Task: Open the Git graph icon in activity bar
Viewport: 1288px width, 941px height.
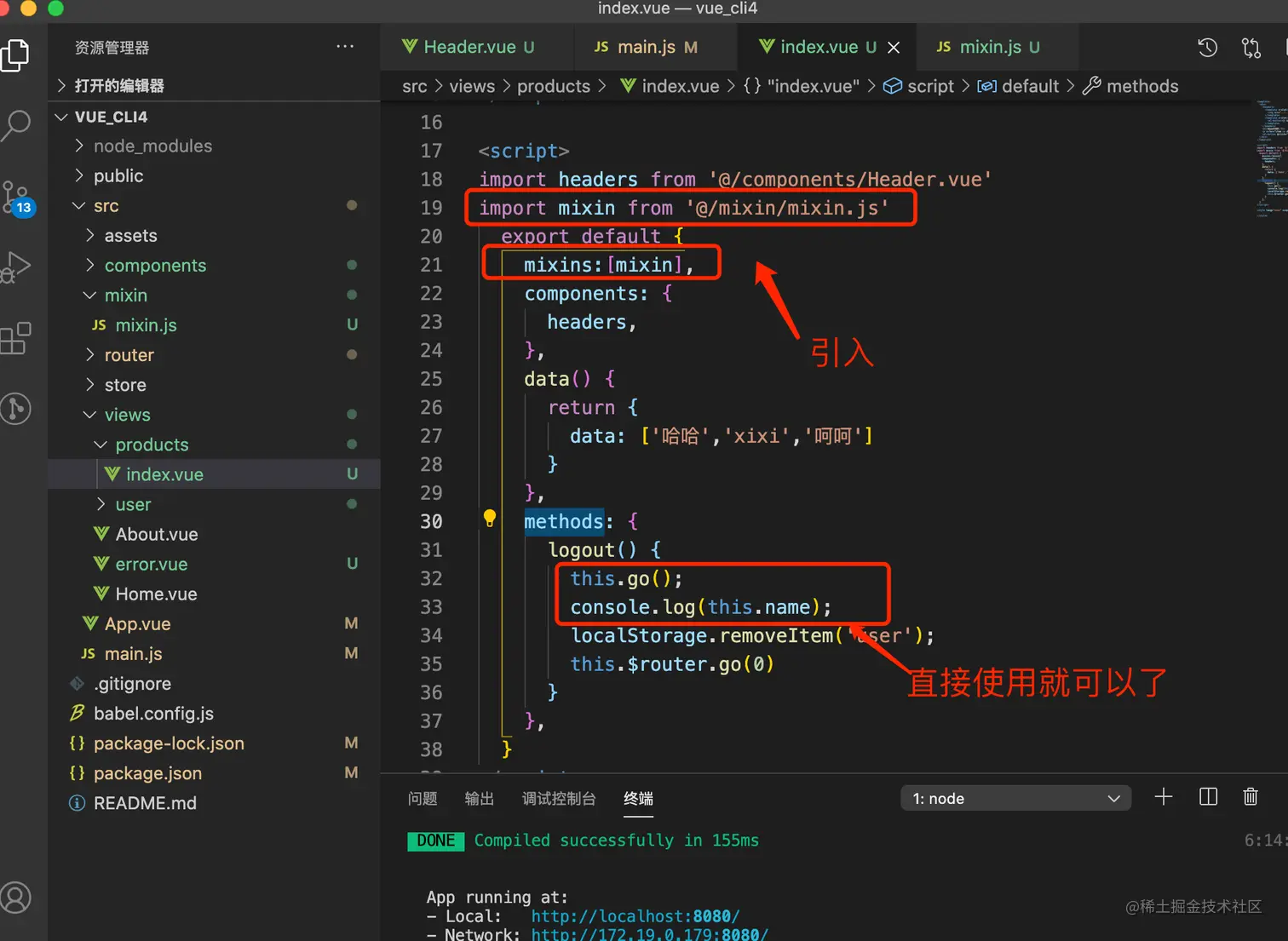Action: tap(15, 409)
